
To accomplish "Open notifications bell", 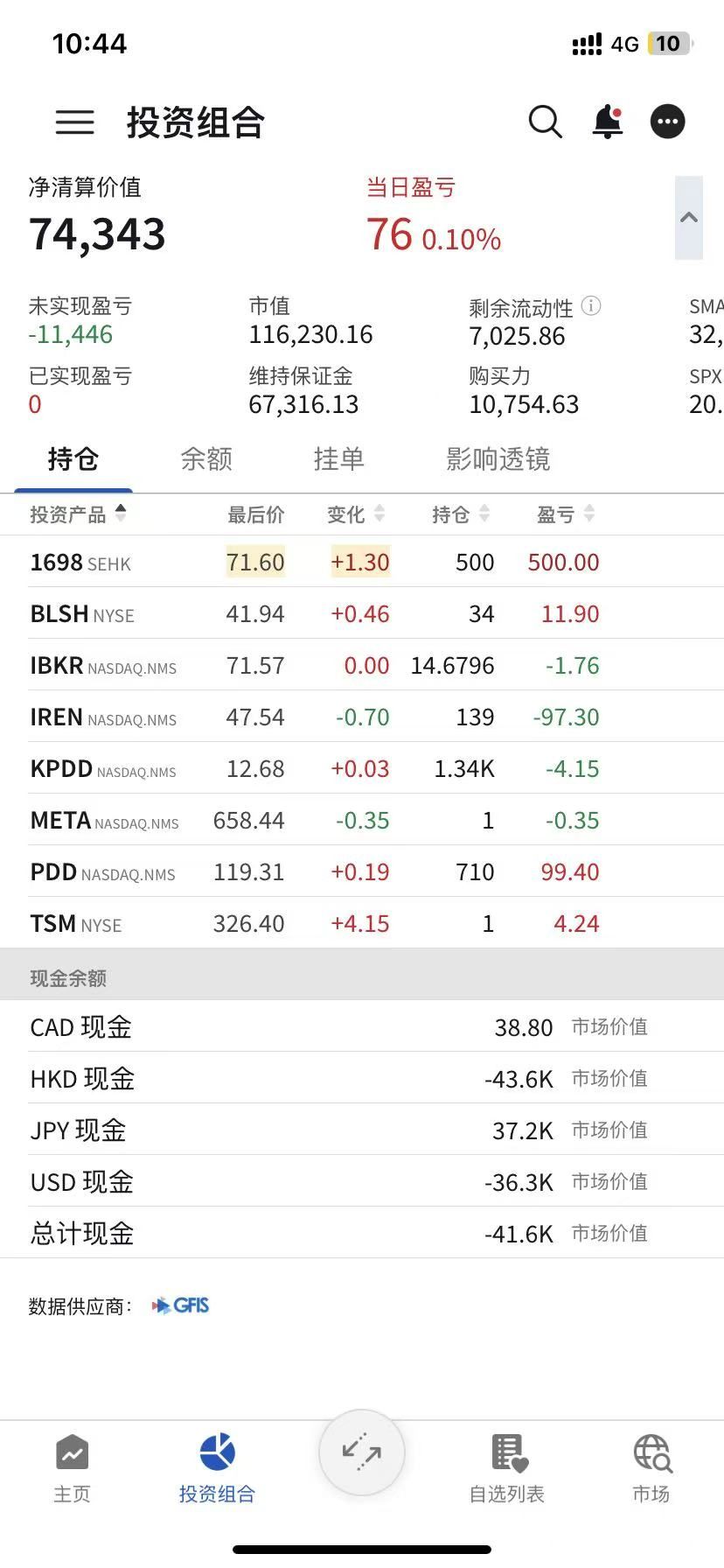I will click(607, 122).
